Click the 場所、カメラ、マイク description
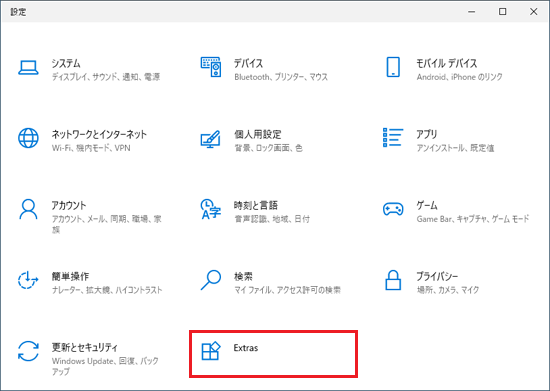 click(x=448, y=290)
